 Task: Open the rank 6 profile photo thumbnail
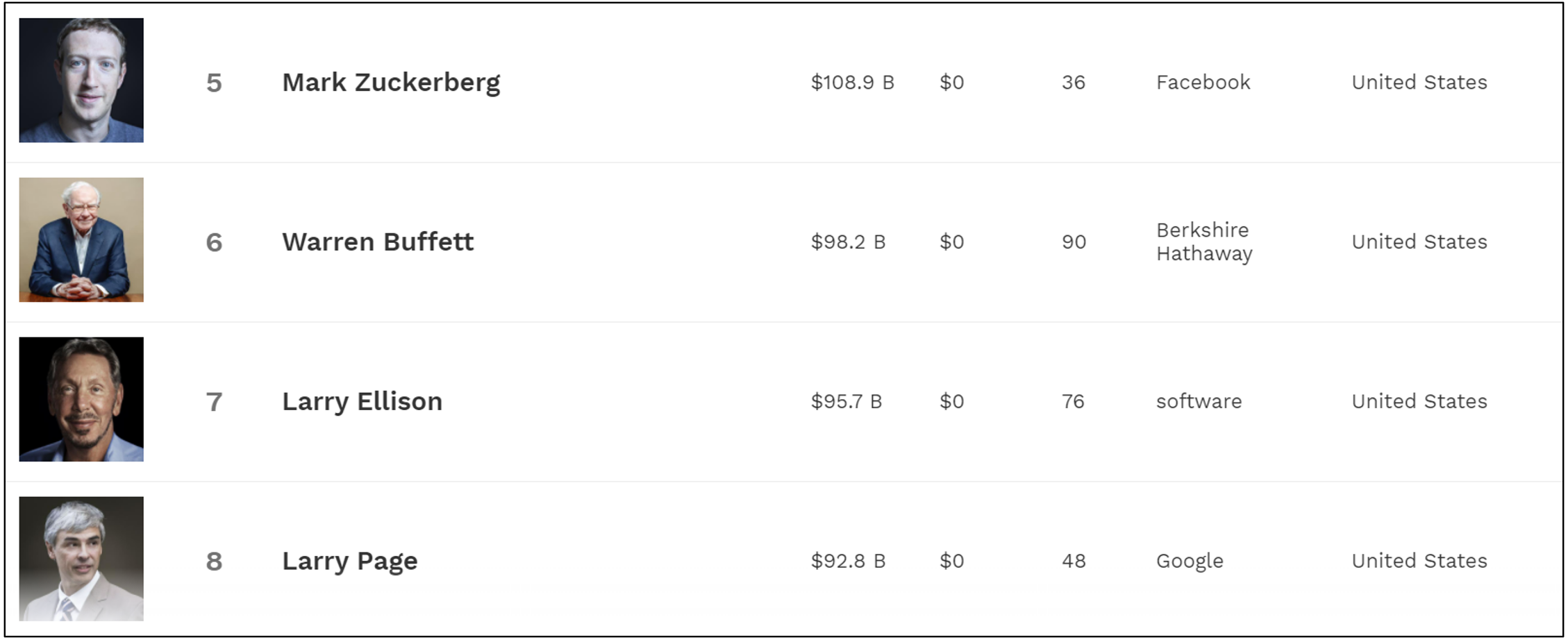pyautogui.click(x=81, y=240)
